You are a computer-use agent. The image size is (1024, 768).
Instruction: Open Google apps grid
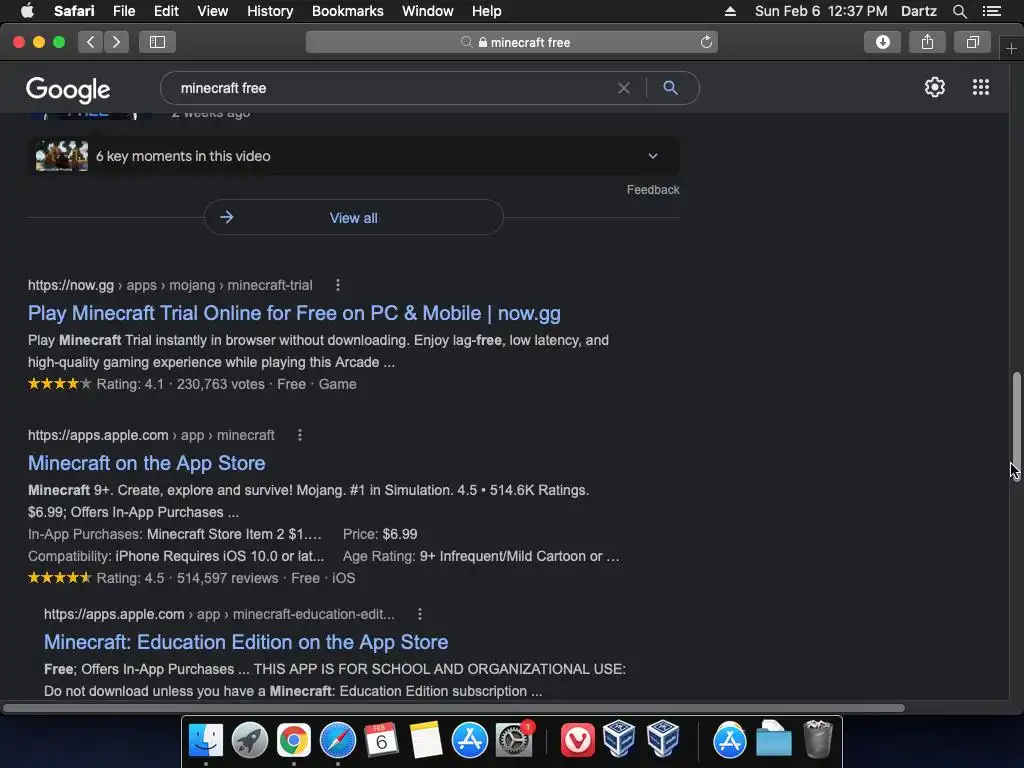click(x=981, y=88)
